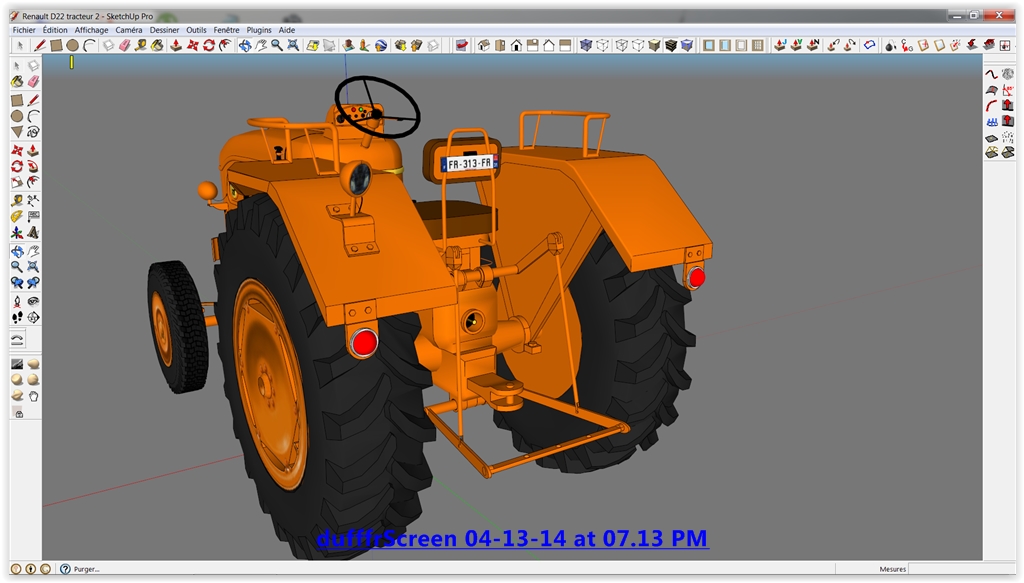Select the Follow Me tool
Viewport: 1024px width, 583px height.
click(33, 166)
